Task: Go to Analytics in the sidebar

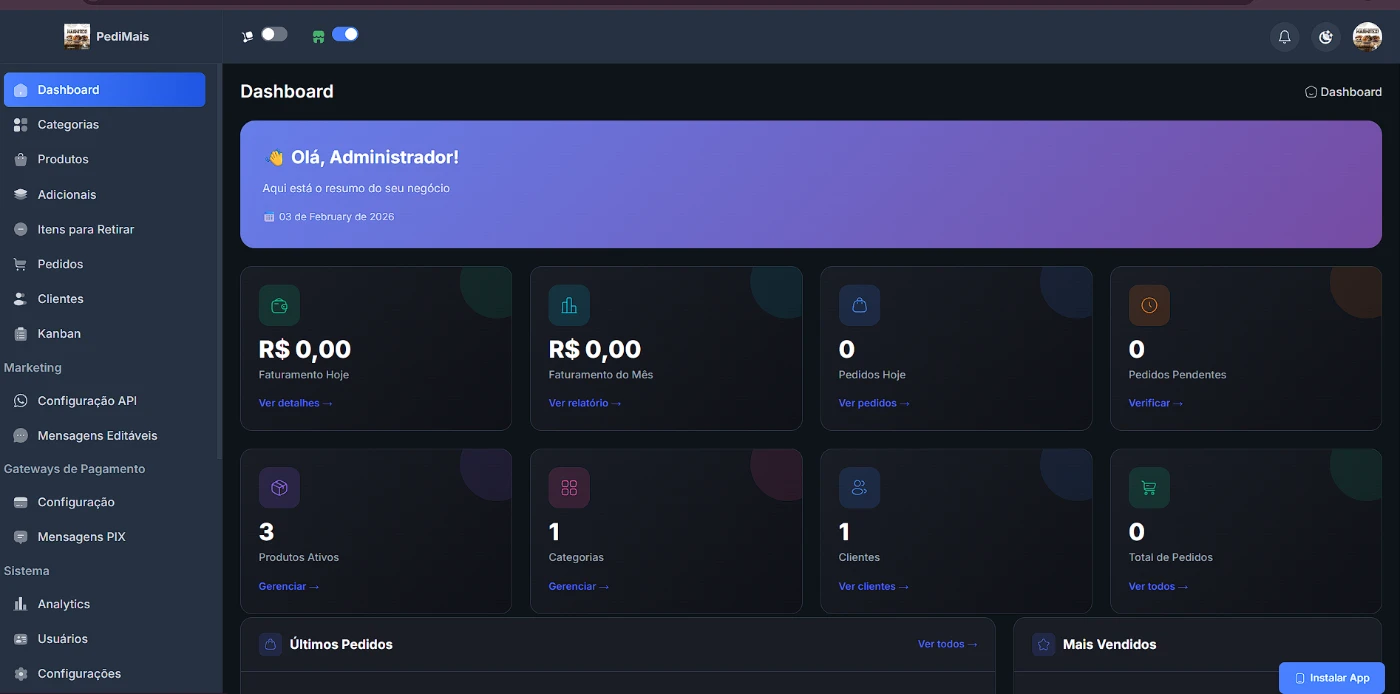Action: [63, 604]
